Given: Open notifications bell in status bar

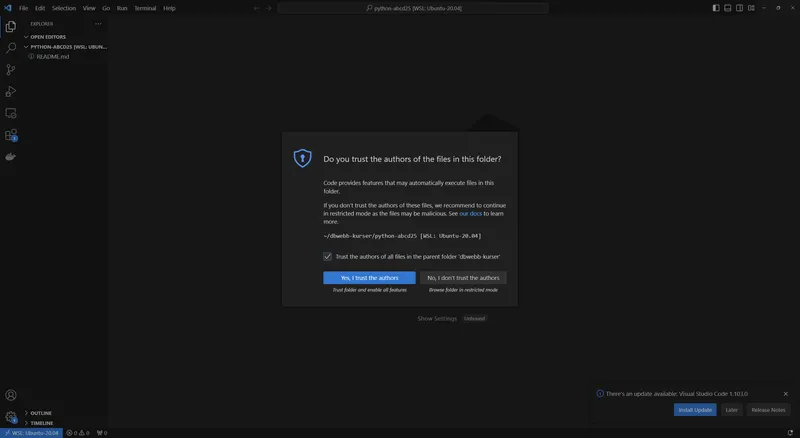Looking at the screenshot, I should pyautogui.click(x=790, y=433).
